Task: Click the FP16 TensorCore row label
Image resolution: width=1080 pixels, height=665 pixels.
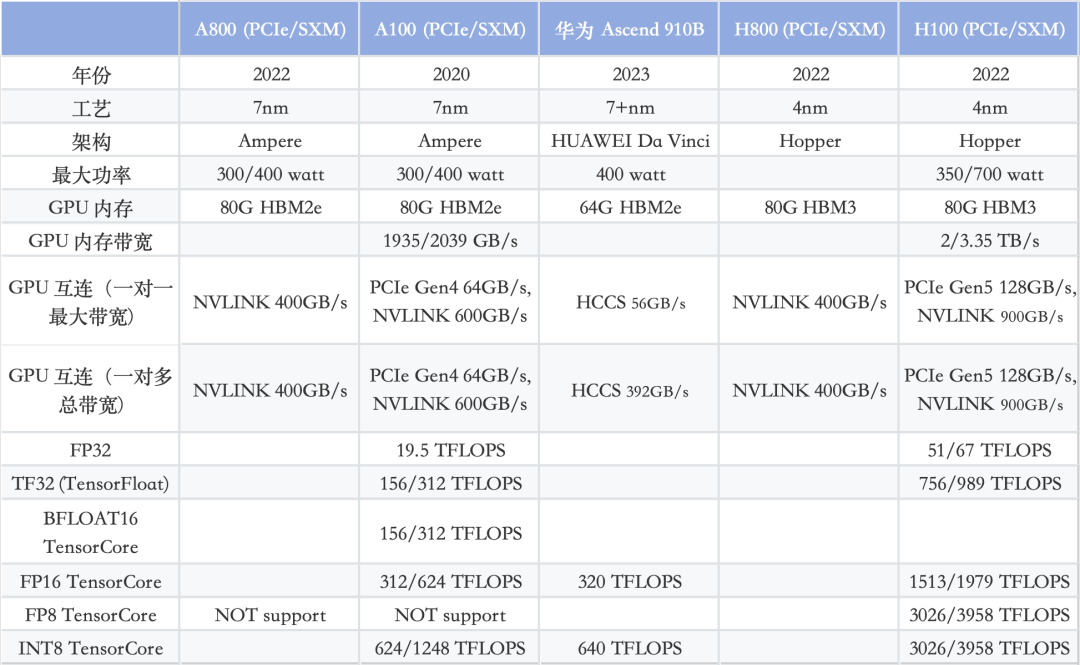Action: (91, 582)
